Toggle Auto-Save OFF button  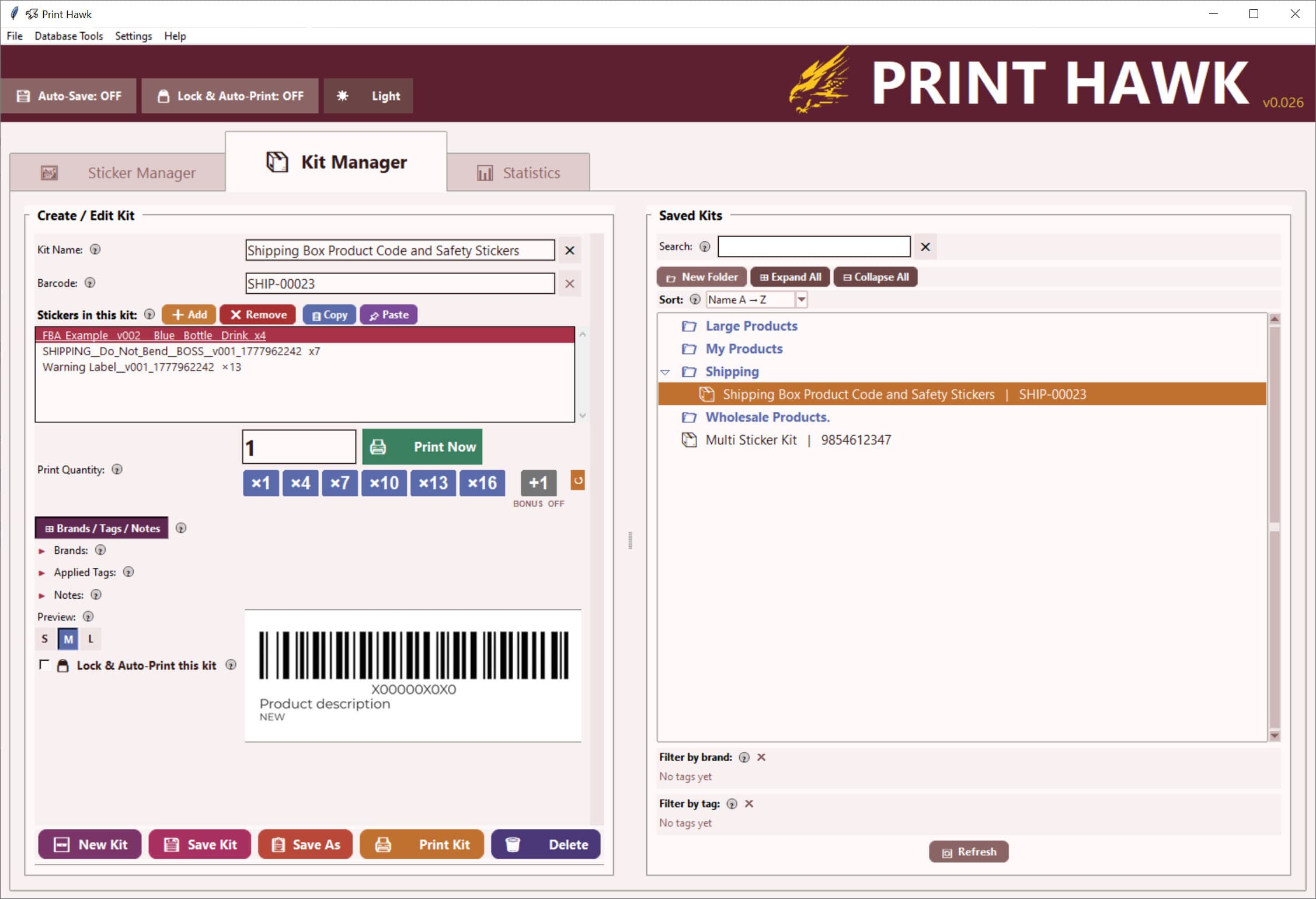click(x=68, y=96)
